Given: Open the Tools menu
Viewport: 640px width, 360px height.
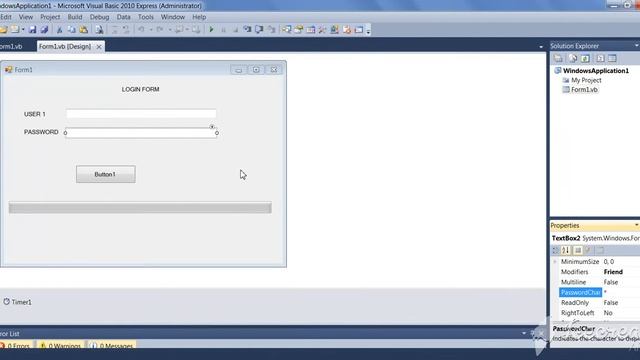Looking at the screenshot, I should pyautogui.click(x=146, y=17).
